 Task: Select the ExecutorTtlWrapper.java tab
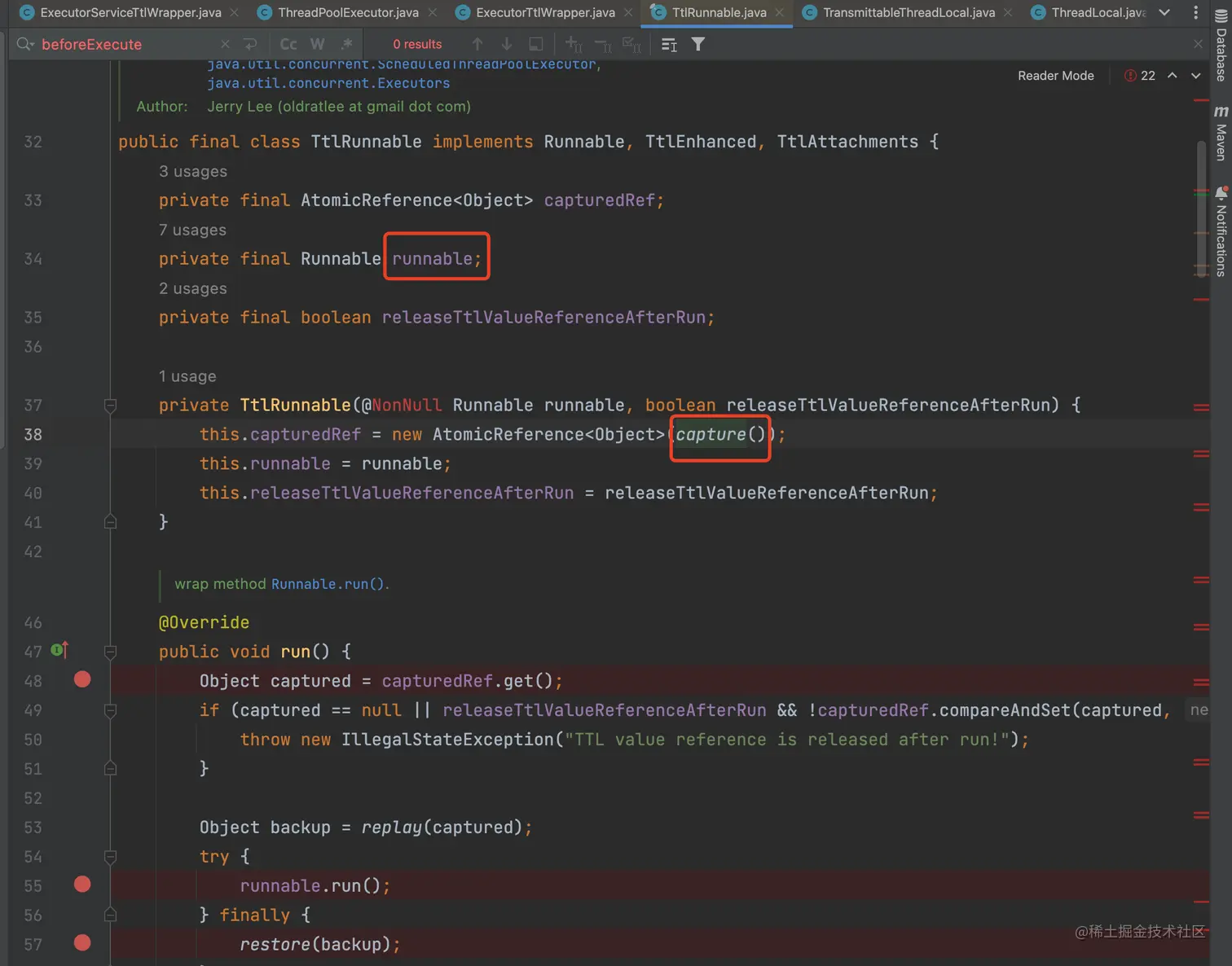coord(545,12)
